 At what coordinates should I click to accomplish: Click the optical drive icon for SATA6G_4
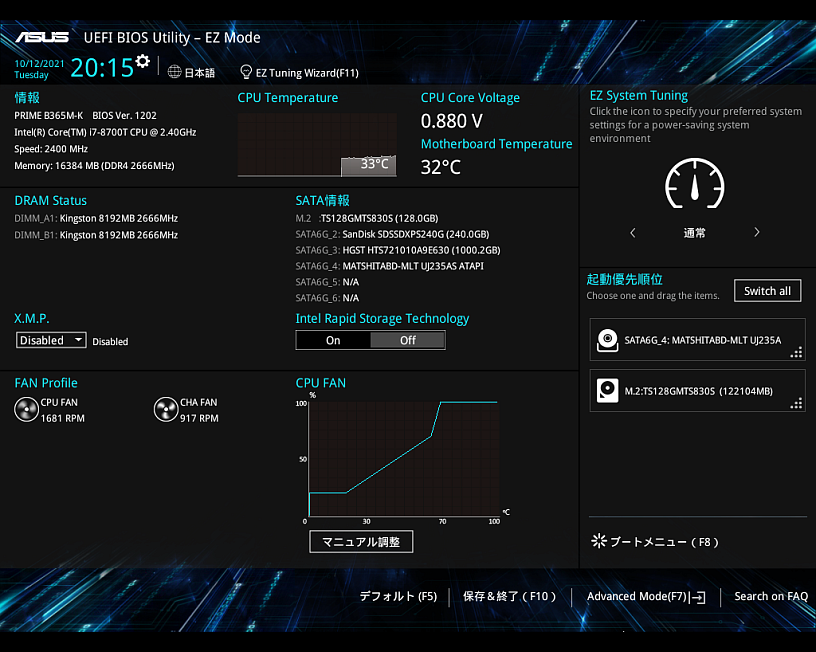pyautogui.click(x=607, y=340)
